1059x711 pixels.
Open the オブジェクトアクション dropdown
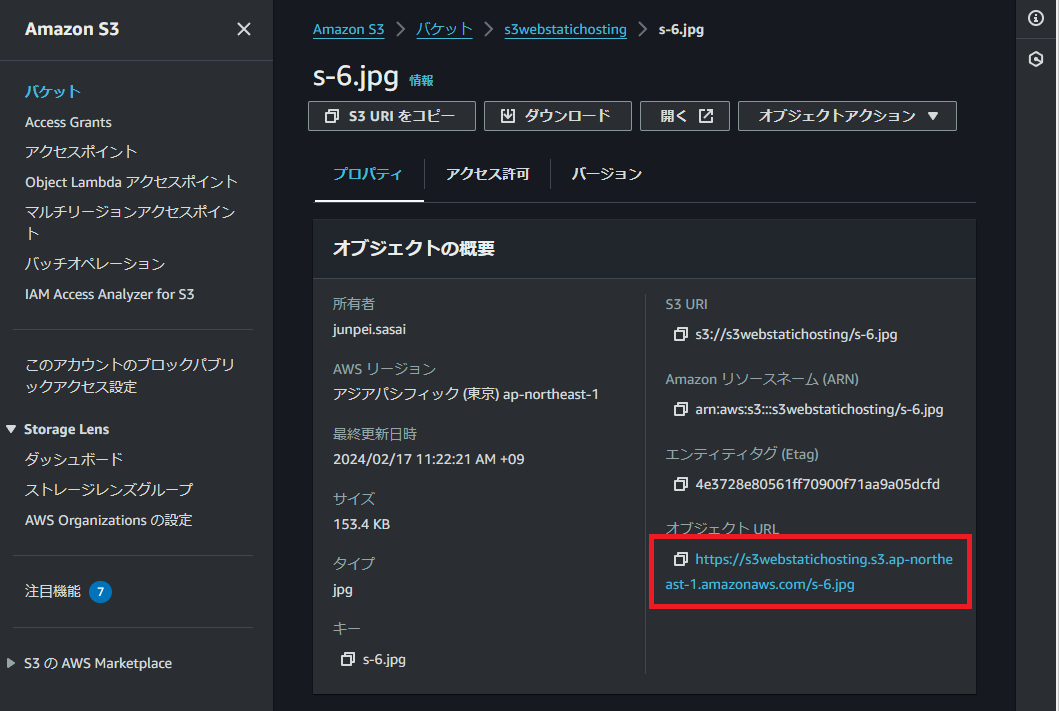click(x=847, y=116)
